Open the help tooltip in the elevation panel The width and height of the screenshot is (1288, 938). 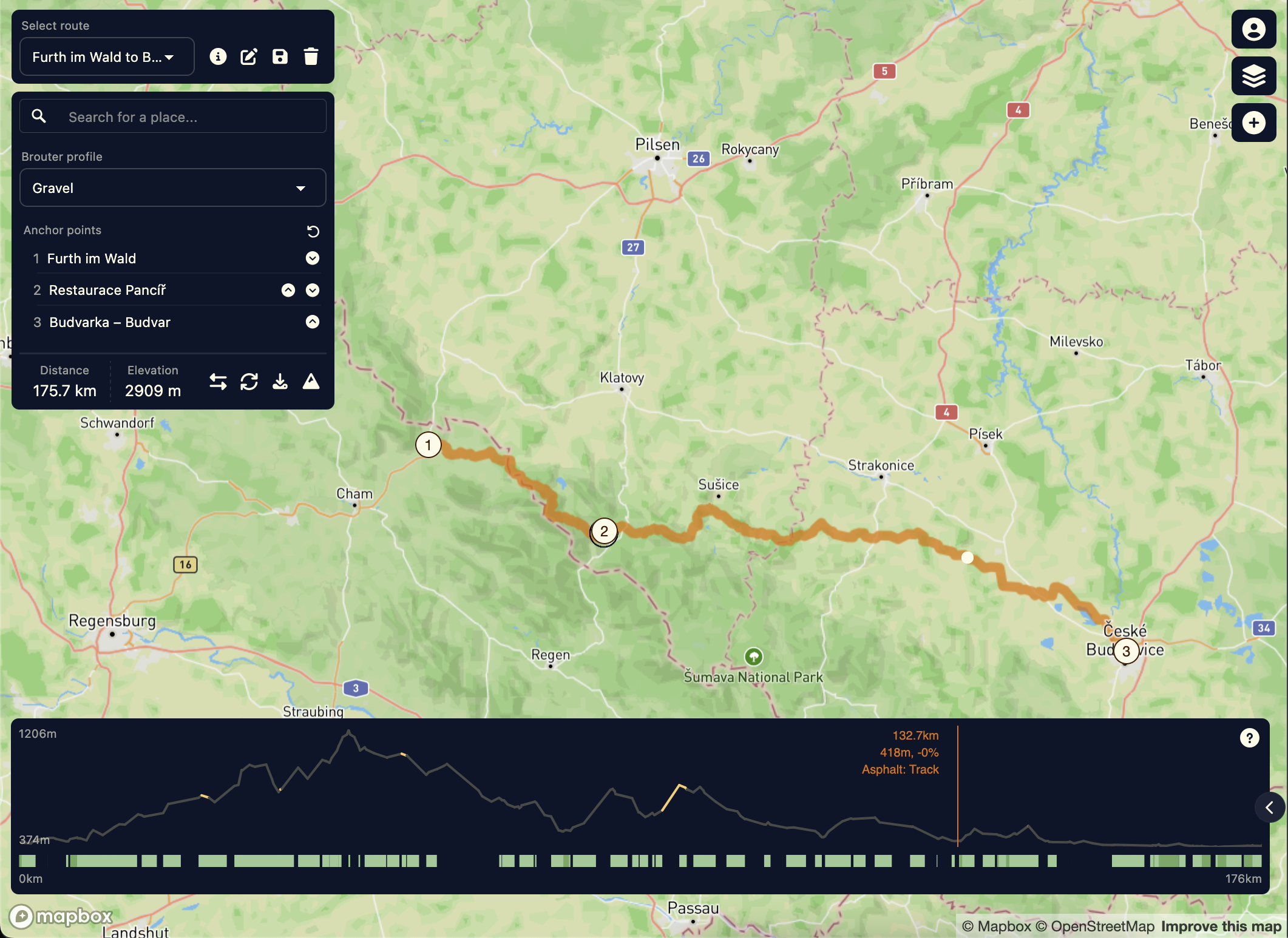[1249, 737]
